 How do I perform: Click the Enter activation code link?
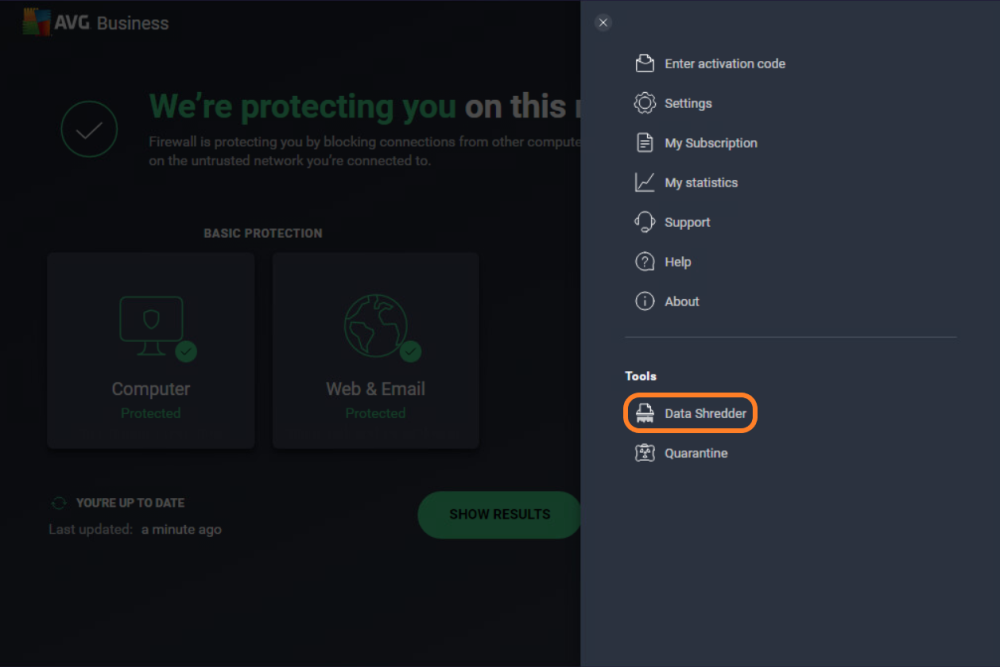(724, 62)
